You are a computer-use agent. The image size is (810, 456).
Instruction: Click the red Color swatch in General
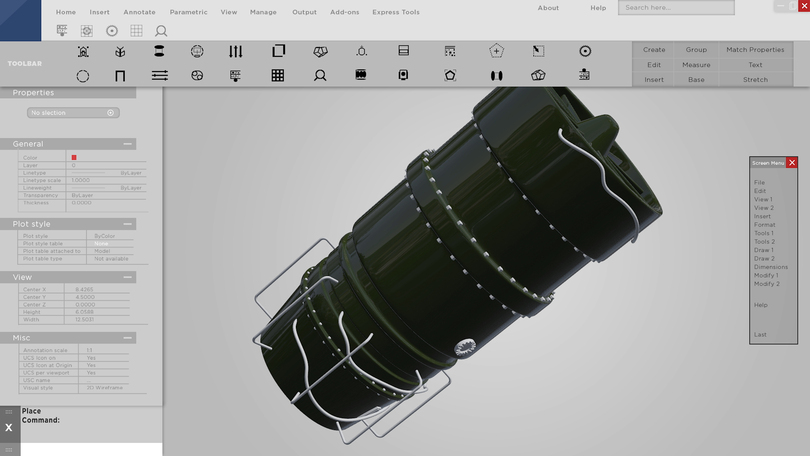click(x=74, y=157)
